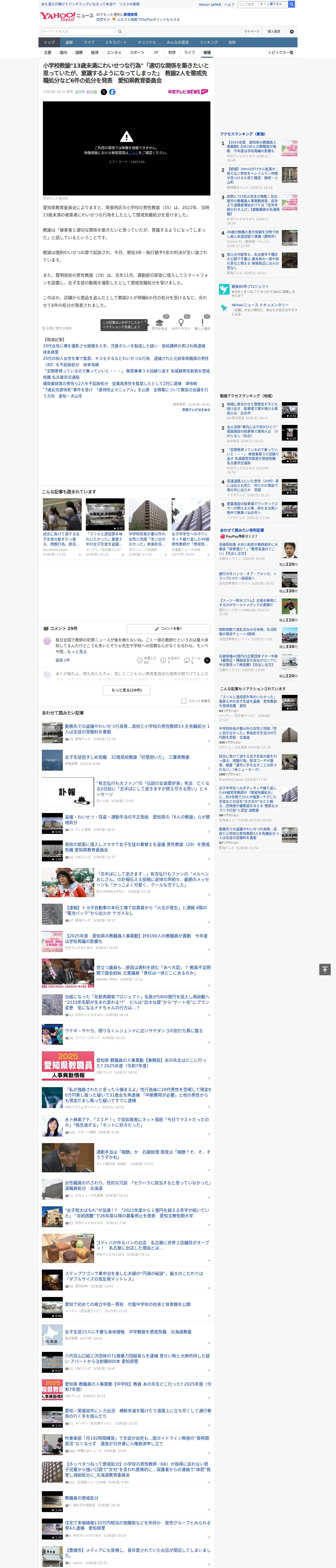Open the スポーツ category
Viewport: 336px width, 1568px height.
click(x=137, y=52)
